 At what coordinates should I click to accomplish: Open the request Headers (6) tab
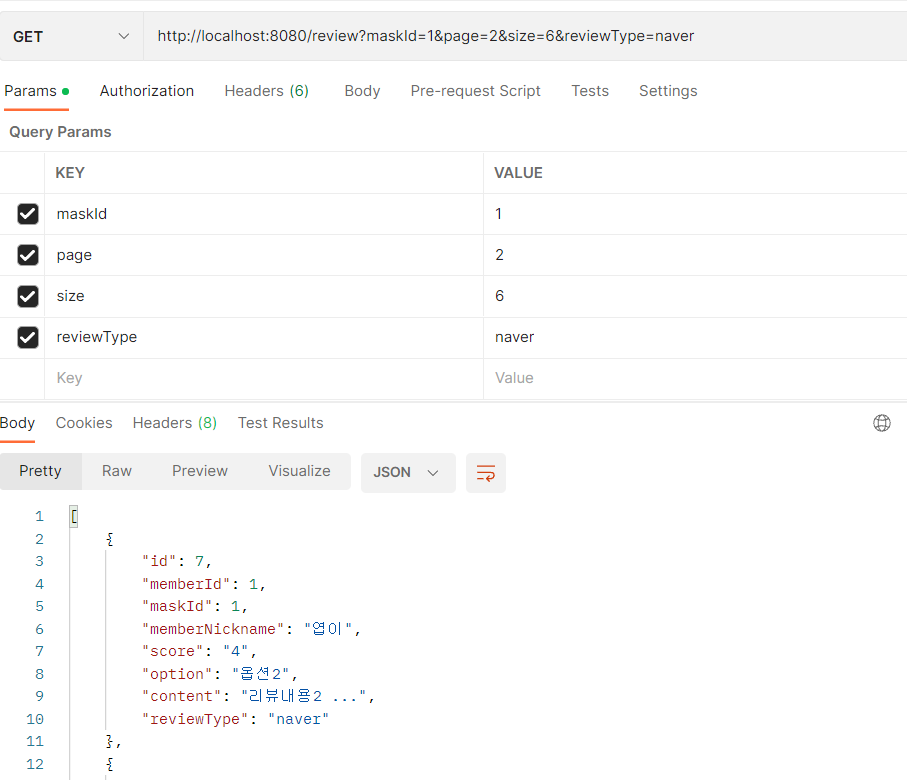[267, 91]
